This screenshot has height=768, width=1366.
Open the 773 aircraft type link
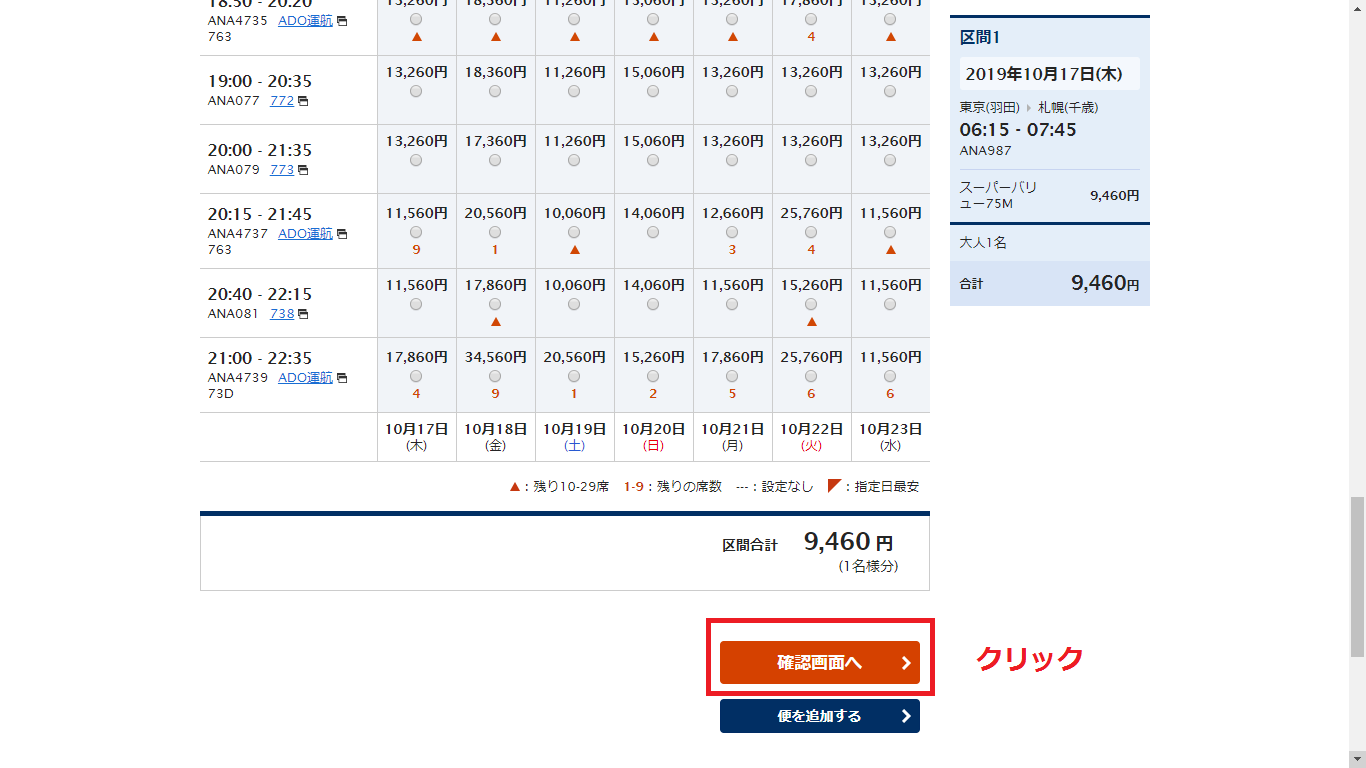pos(281,170)
